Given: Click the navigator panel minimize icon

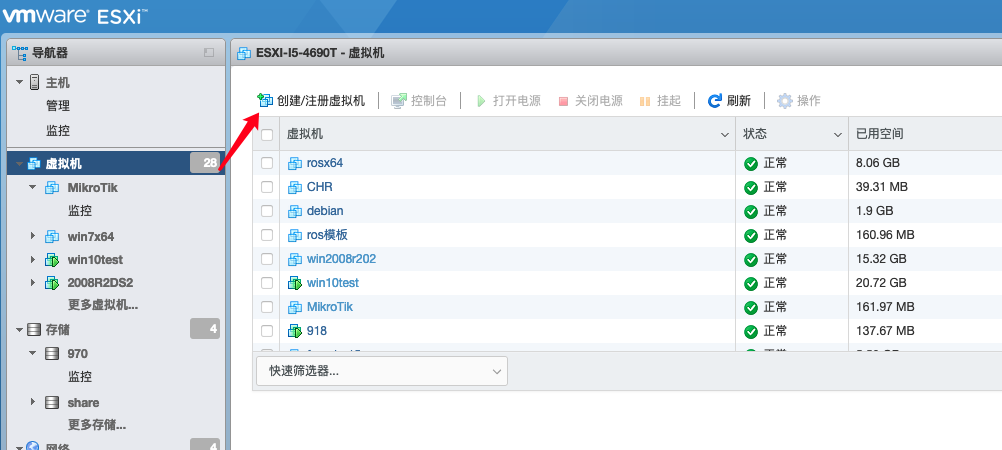Looking at the screenshot, I should (209, 53).
